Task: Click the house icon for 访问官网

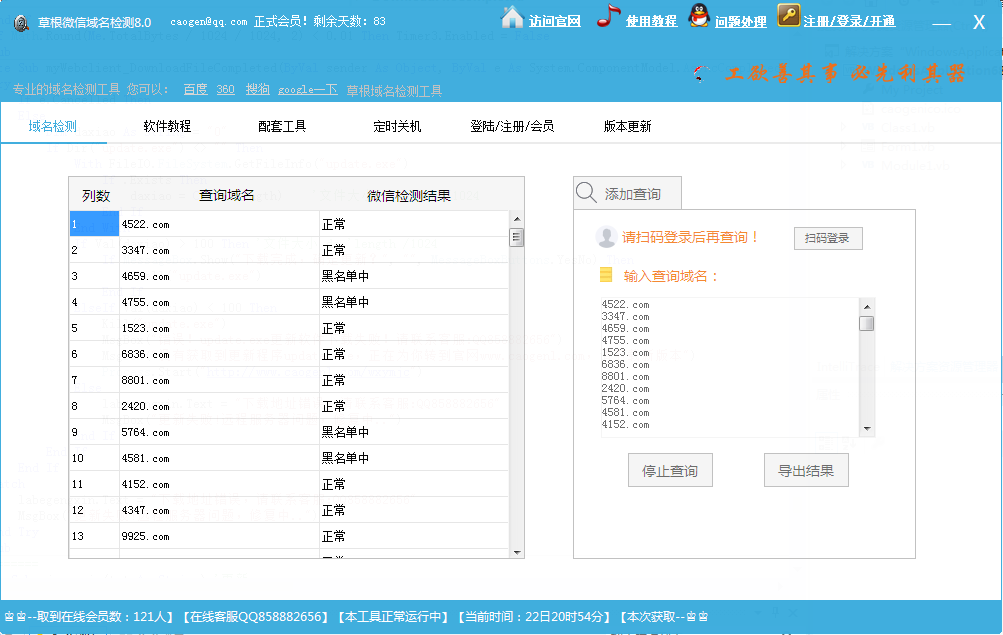Action: pos(512,17)
